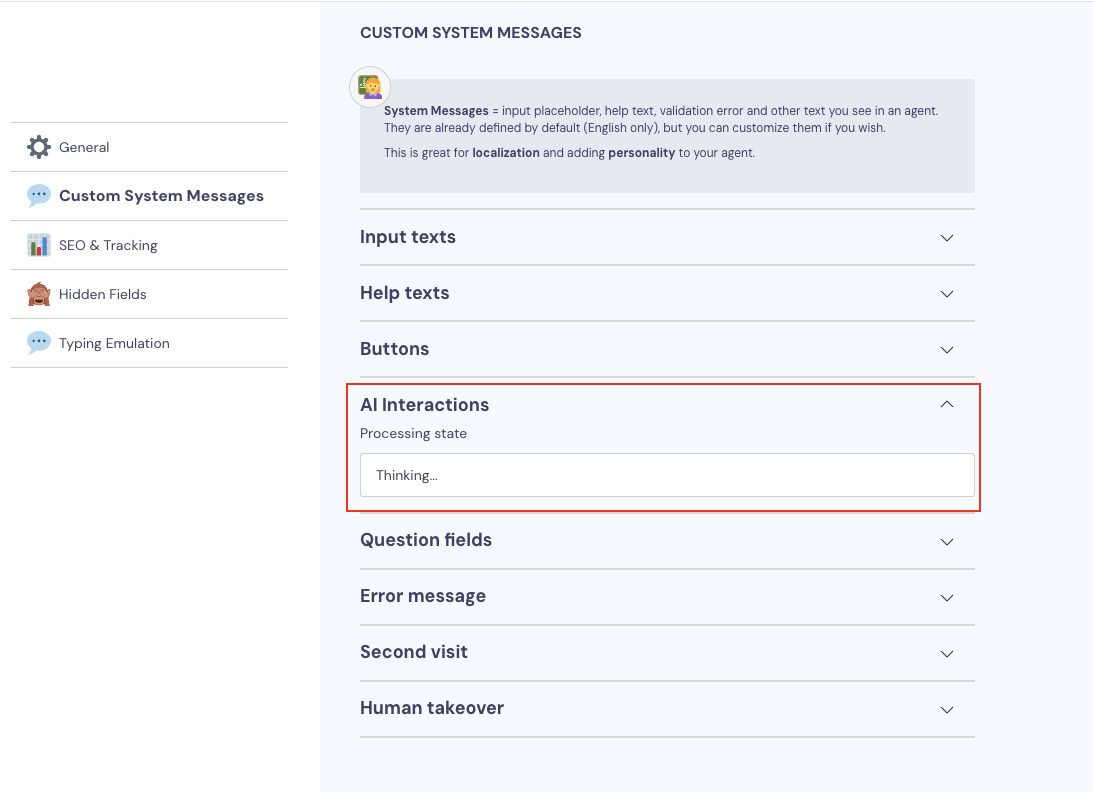
Task: Click the SEO & Tracking chart icon
Action: coord(39,245)
